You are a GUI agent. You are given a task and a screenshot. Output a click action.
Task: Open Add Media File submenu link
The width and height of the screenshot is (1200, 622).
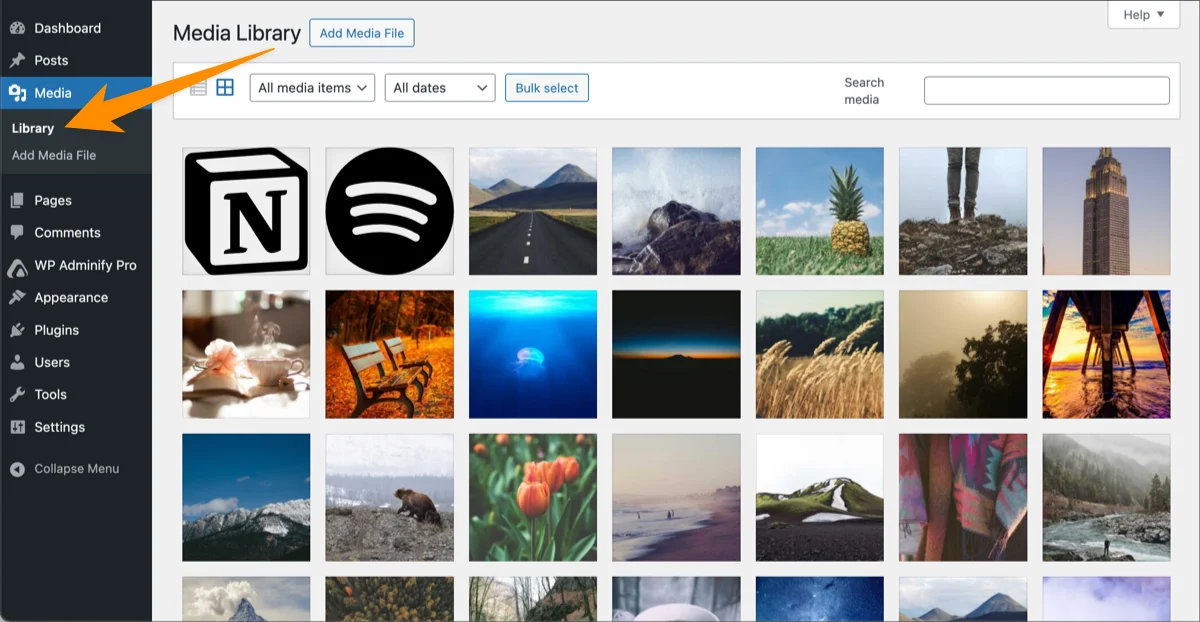pos(54,155)
